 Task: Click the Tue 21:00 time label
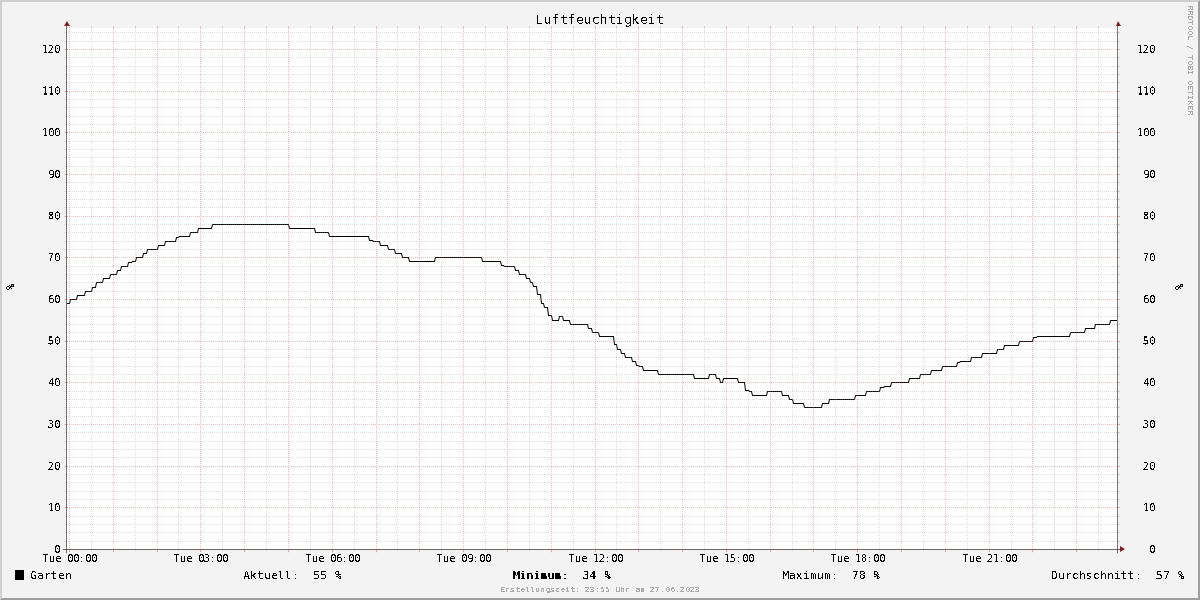click(990, 558)
